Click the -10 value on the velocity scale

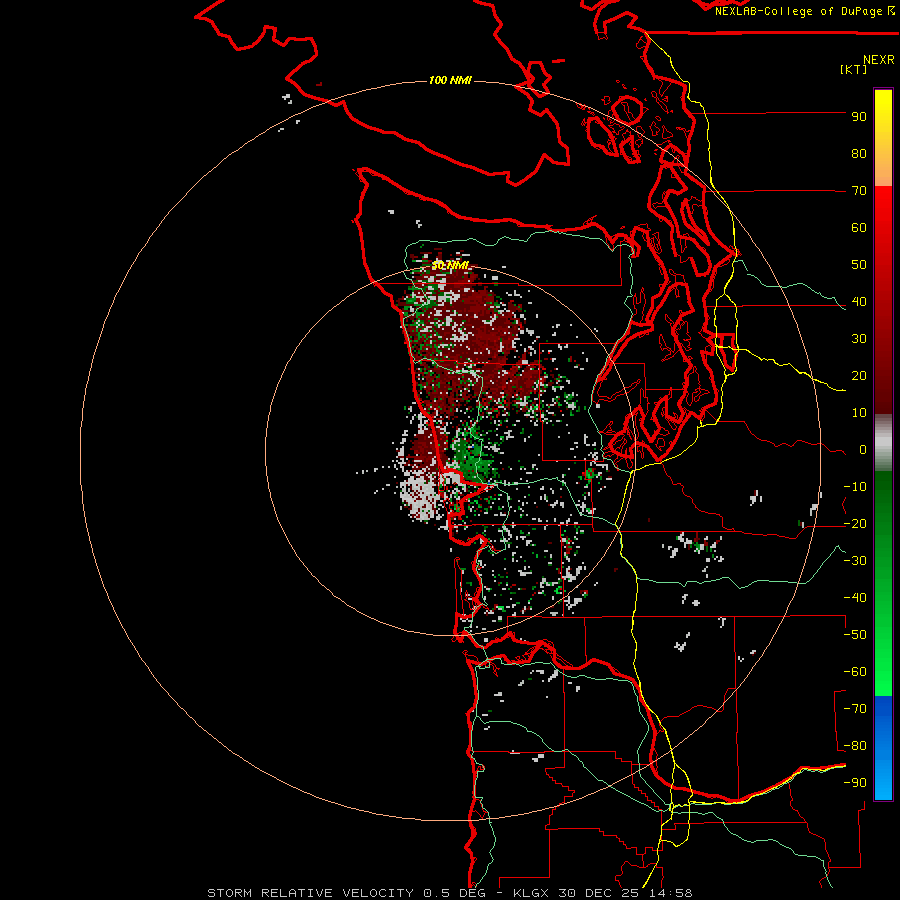pyautogui.click(x=855, y=487)
